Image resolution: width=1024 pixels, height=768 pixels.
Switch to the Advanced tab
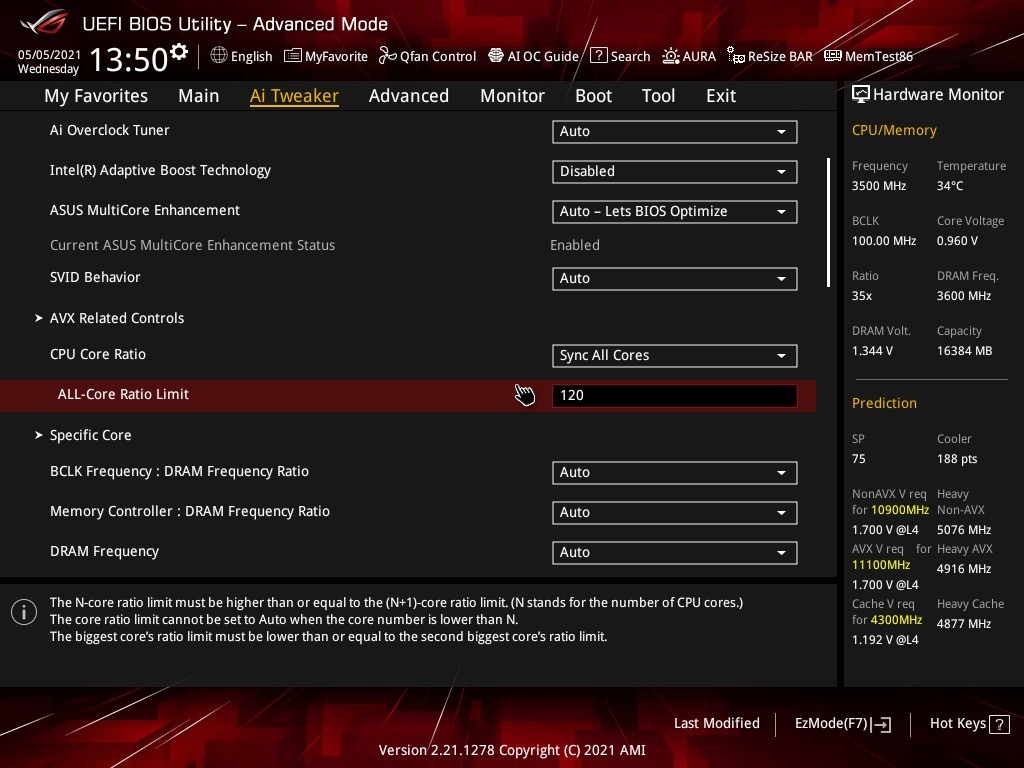tap(408, 96)
